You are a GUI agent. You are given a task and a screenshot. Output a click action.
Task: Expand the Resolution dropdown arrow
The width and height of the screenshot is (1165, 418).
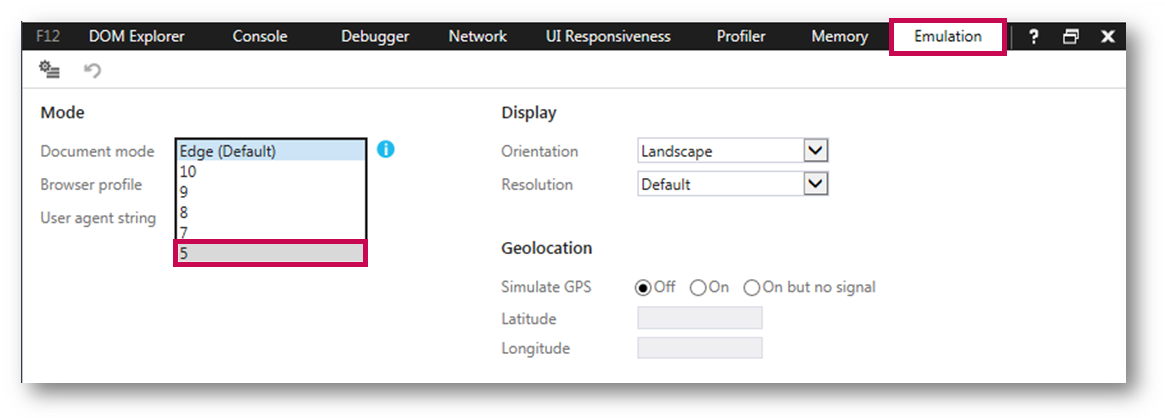pos(816,183)
